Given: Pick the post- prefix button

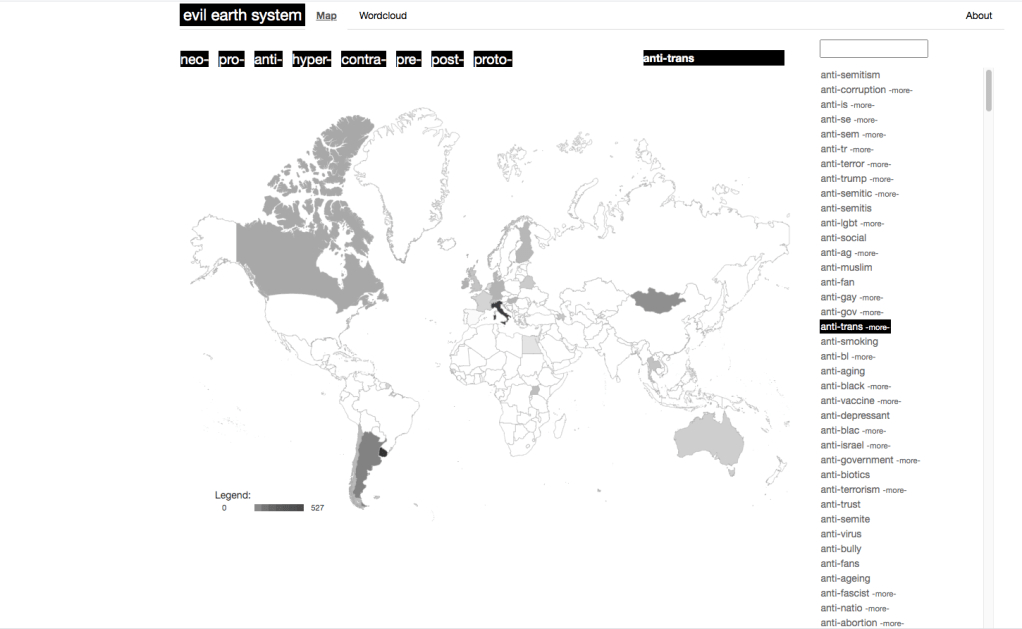Looking at the screenshot, I should pos(447,60).
